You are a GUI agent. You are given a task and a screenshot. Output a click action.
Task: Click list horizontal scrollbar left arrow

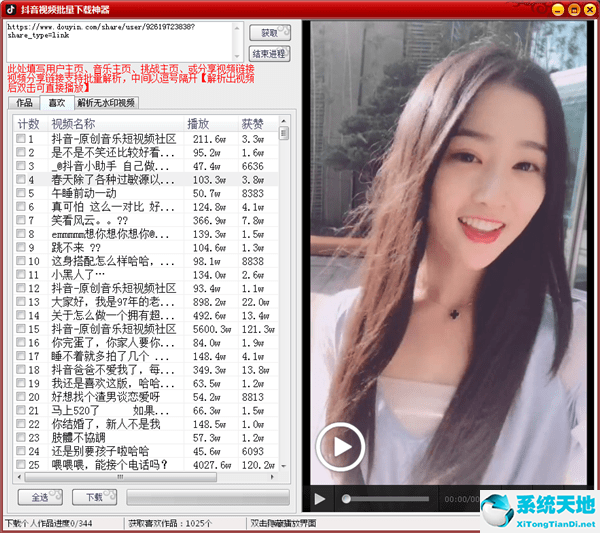pyautogui.click(x=19, y=477)
